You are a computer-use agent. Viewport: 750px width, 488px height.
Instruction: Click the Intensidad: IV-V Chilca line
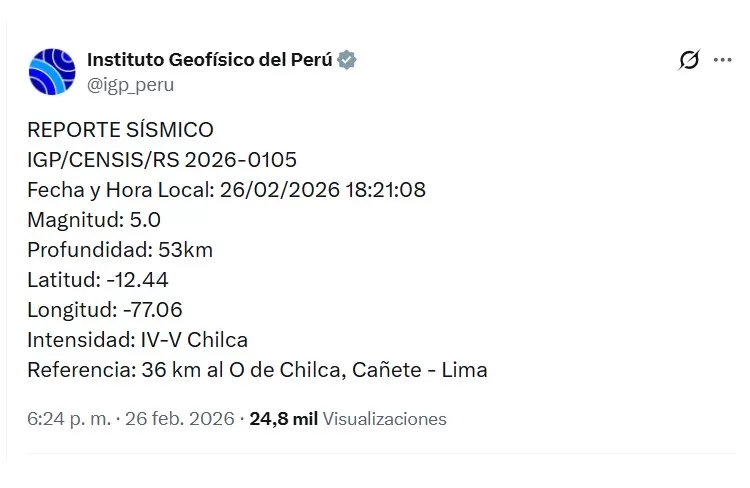pos(138,340)
